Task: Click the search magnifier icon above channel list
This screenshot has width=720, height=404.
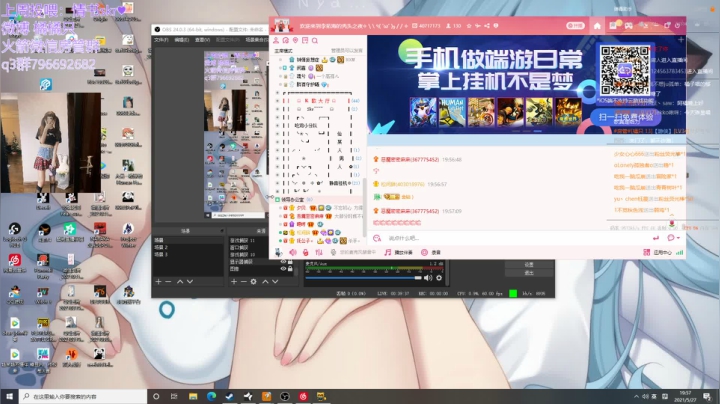Action: [315, 40]
